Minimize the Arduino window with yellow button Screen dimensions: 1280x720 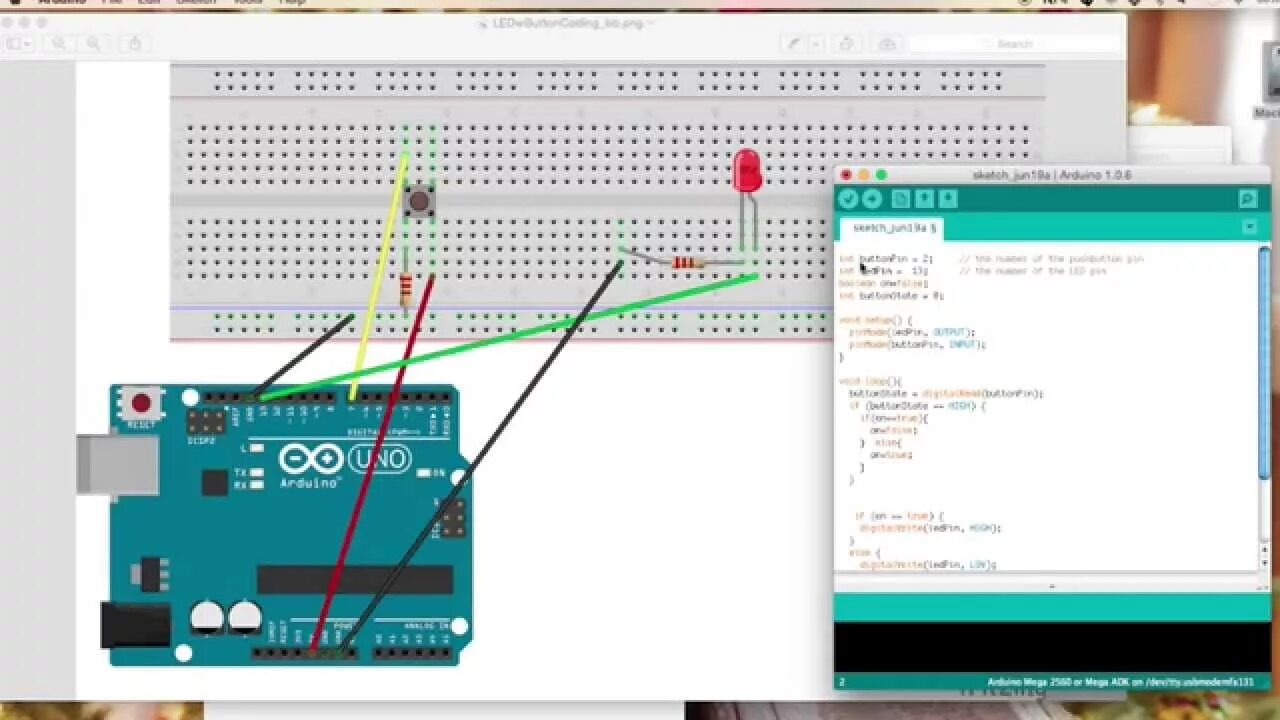[863, 175]
